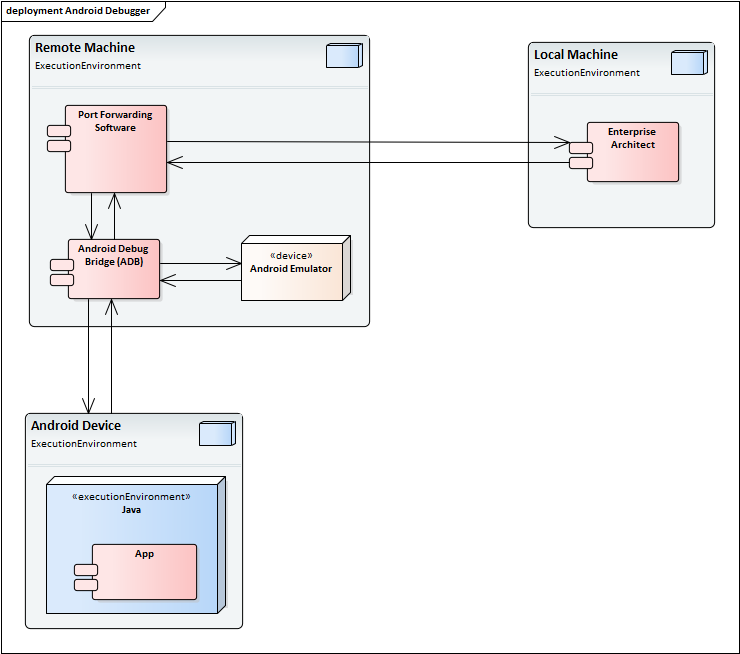Viewport: 740px width, 654px height.
Task: Click the «device» stereotype label on Android Emulator
Action: 291,255
